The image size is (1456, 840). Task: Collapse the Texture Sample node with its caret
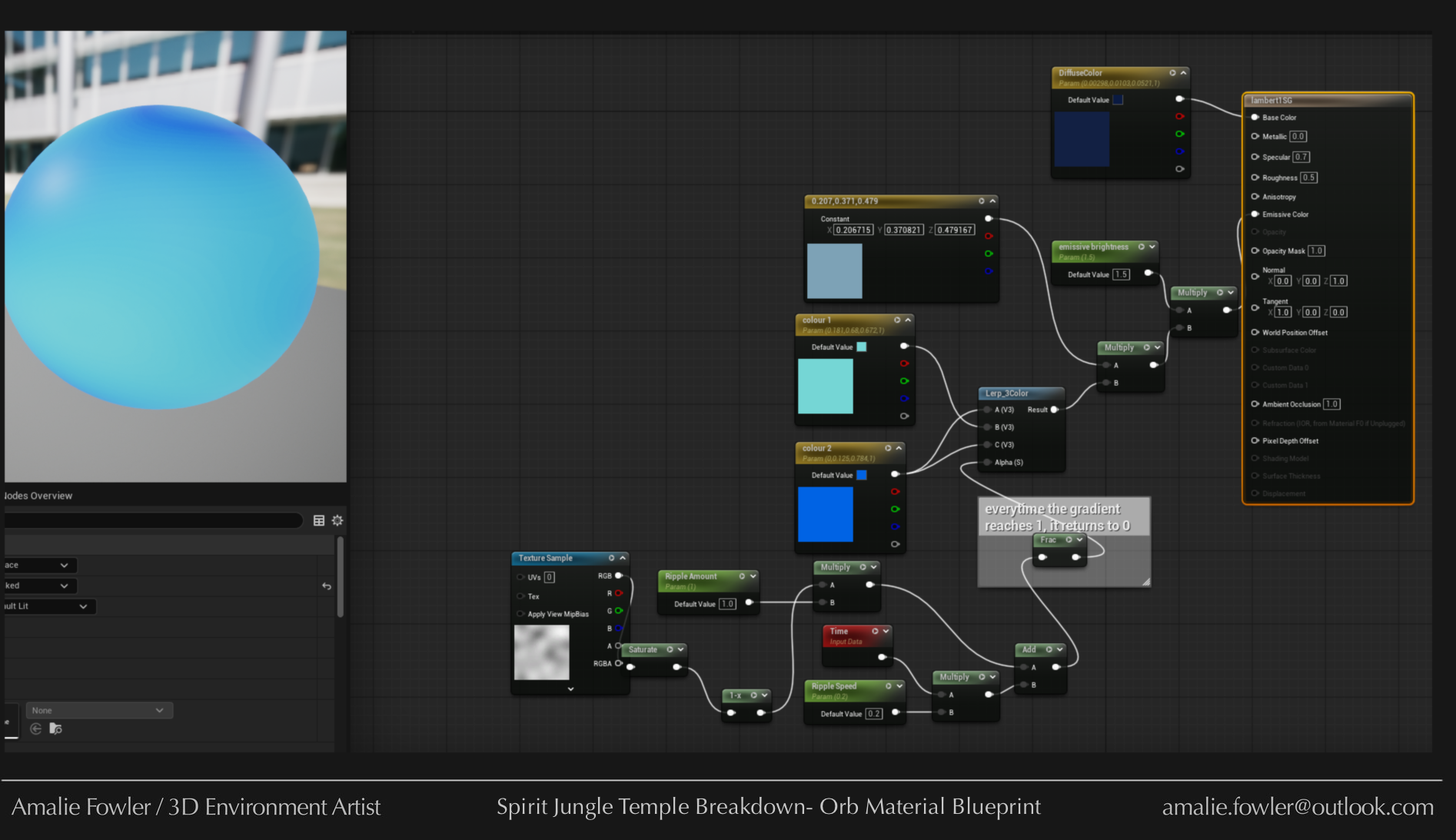tap(623, 558)
